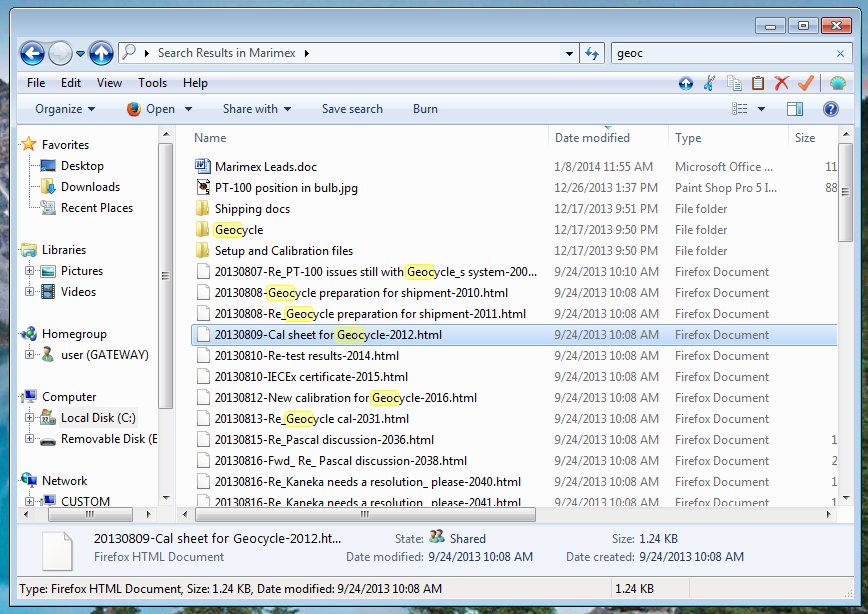Click the blue Back navigation arrow

tap(32, 53)
